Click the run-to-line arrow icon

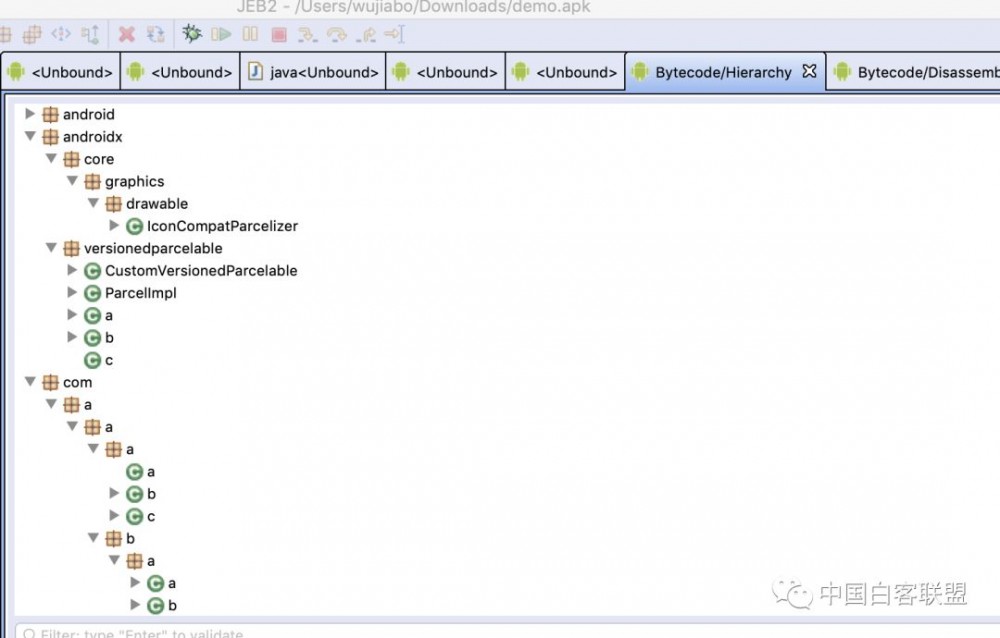coord(395,34)
